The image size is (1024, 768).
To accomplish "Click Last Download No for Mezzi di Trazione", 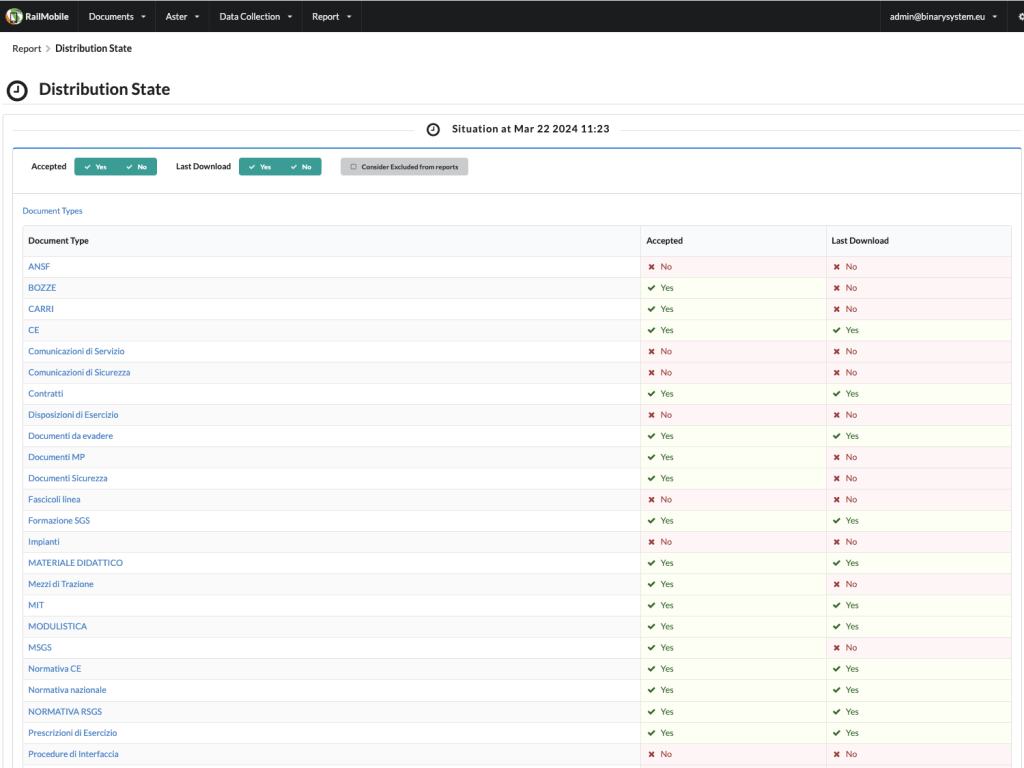I will [x=918, y=584].
